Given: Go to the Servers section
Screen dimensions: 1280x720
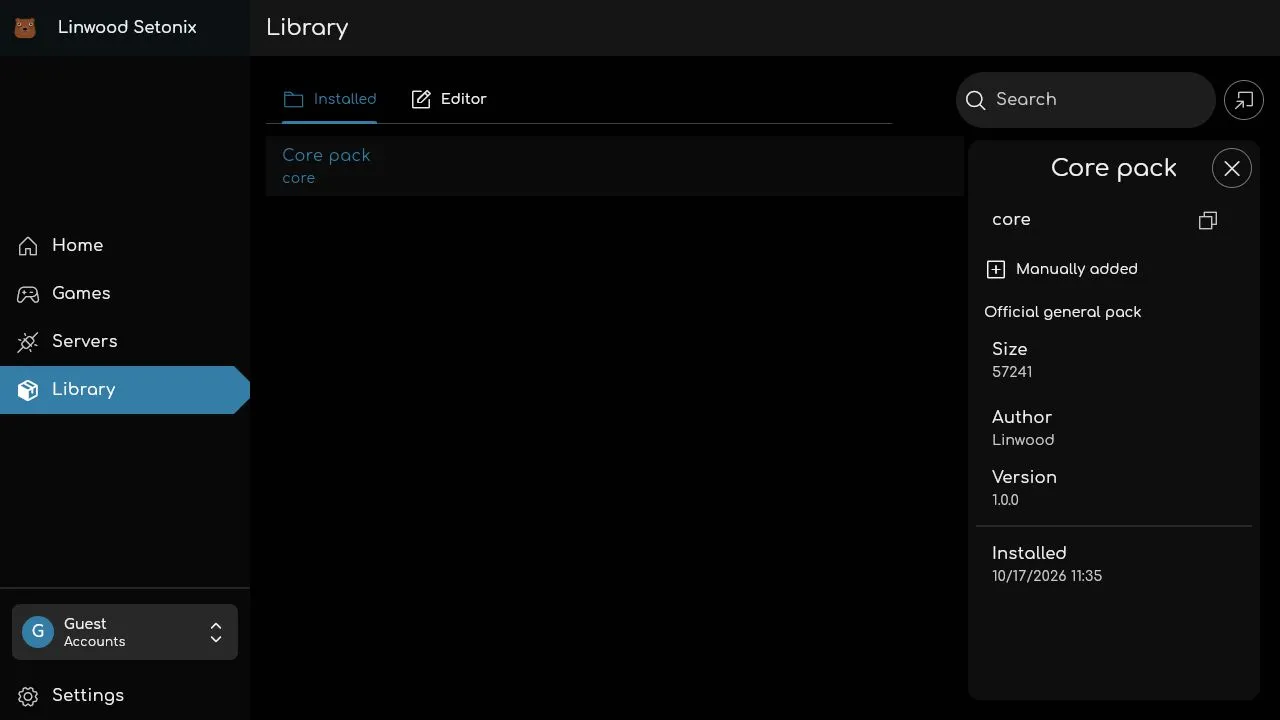Looking at the screenshot, I should click(x=125, y=342).
